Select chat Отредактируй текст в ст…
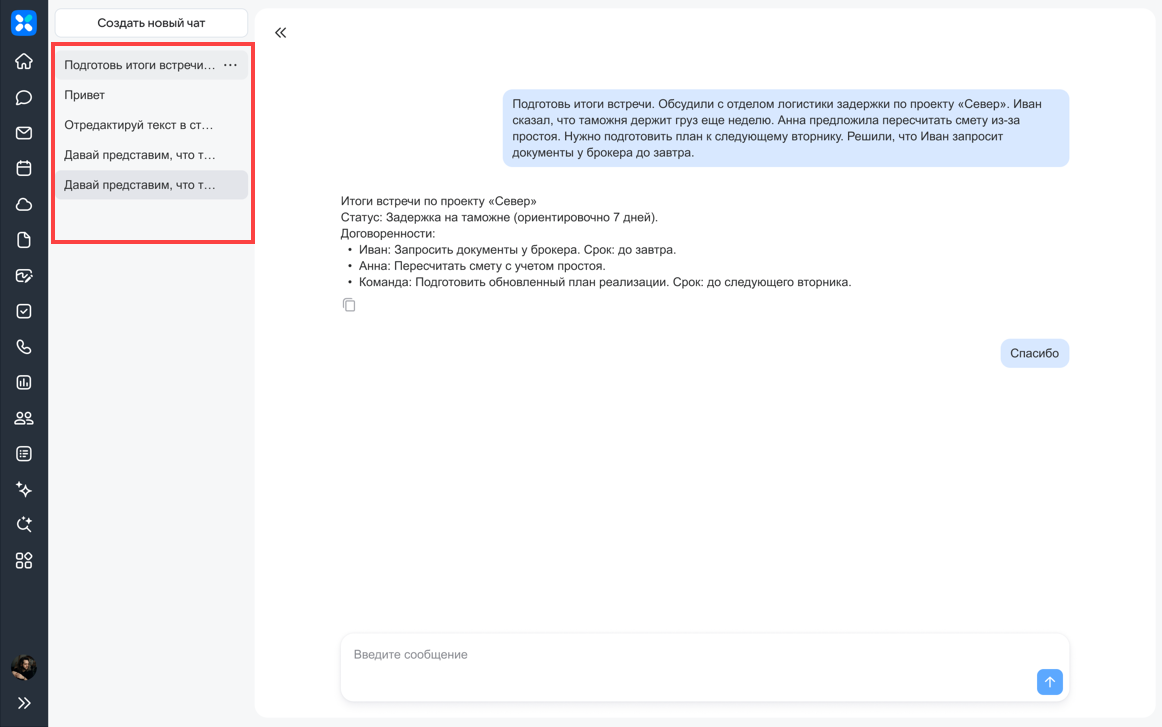The width and height of the screenshot is (1162, 727). (x=152, y=125)
